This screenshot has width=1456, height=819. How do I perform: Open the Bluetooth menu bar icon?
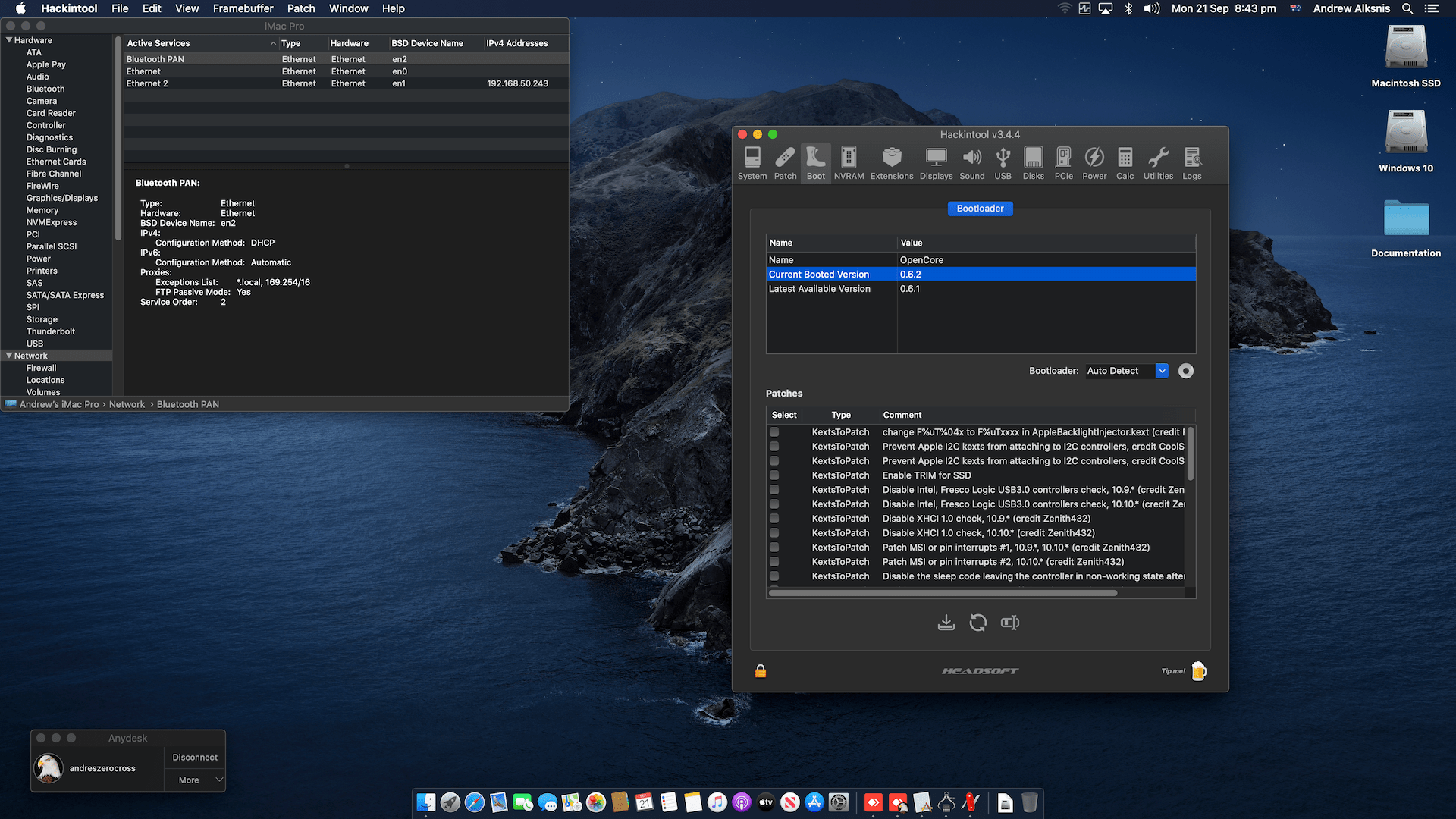tap(1128, 8)
